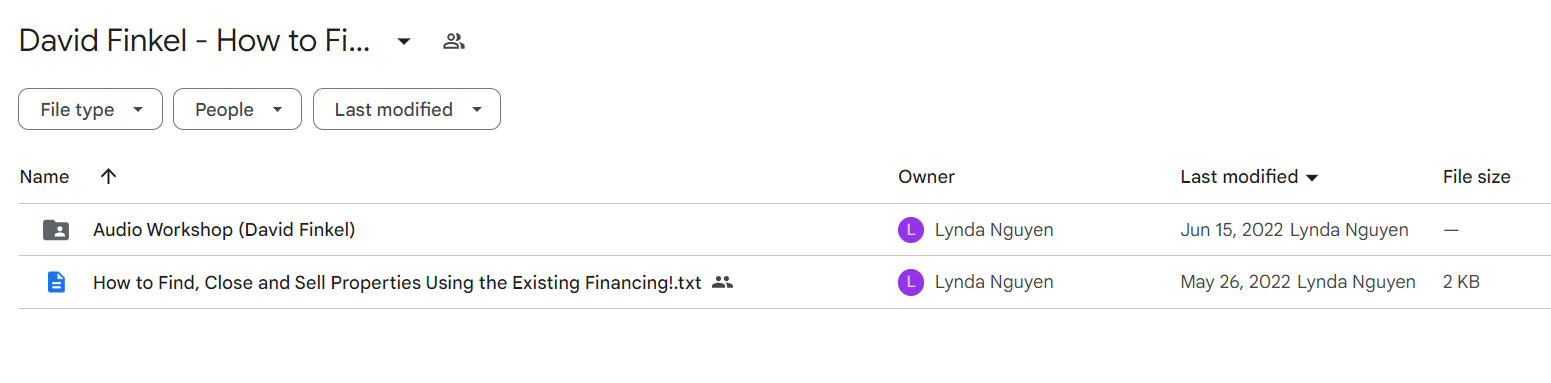Screen dimensions: 1551x383
Task: Click the shared icon next to the txt filename
Action: [723, 282]
